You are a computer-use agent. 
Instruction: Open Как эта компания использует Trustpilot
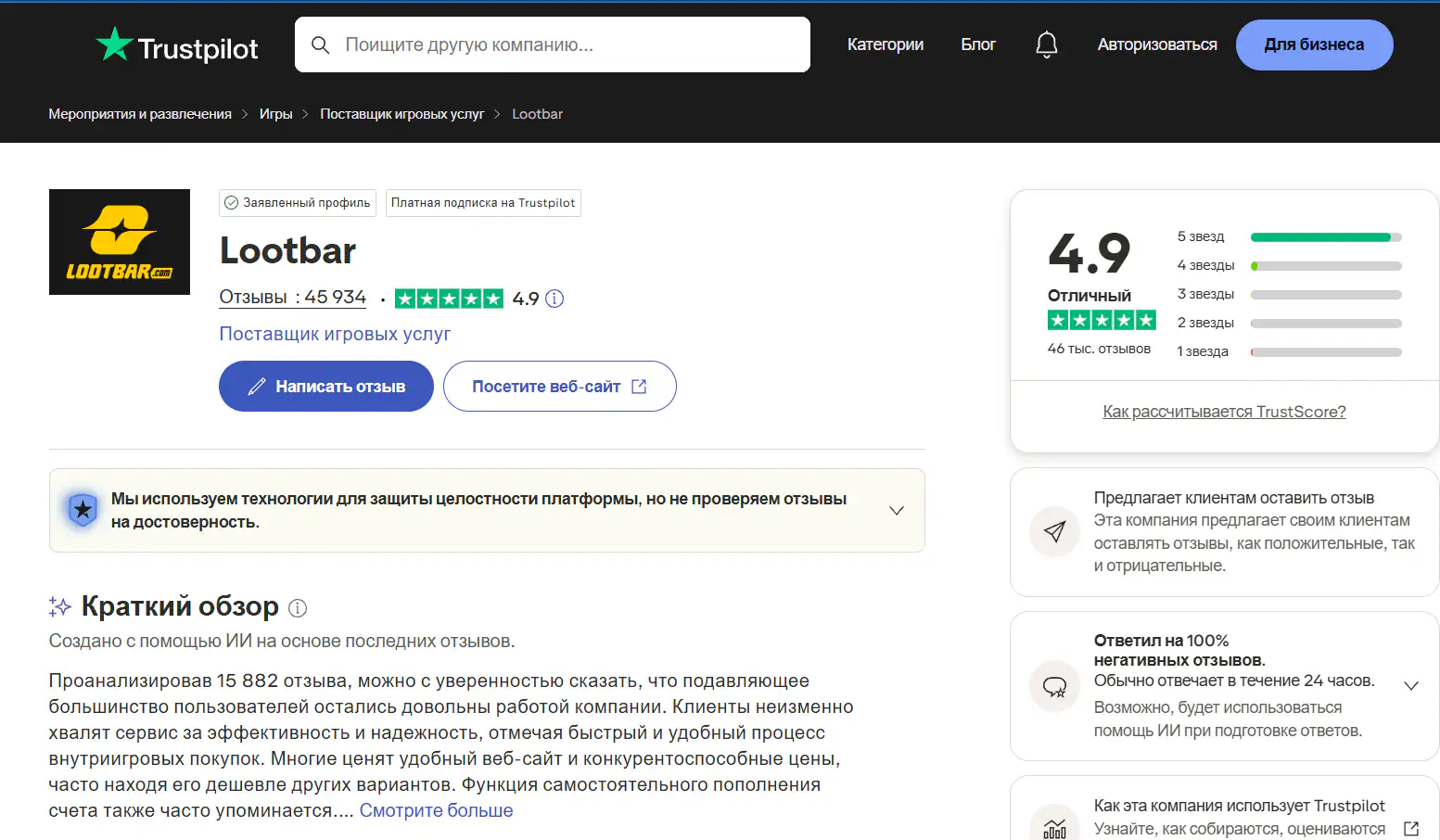pos(1239,806)
